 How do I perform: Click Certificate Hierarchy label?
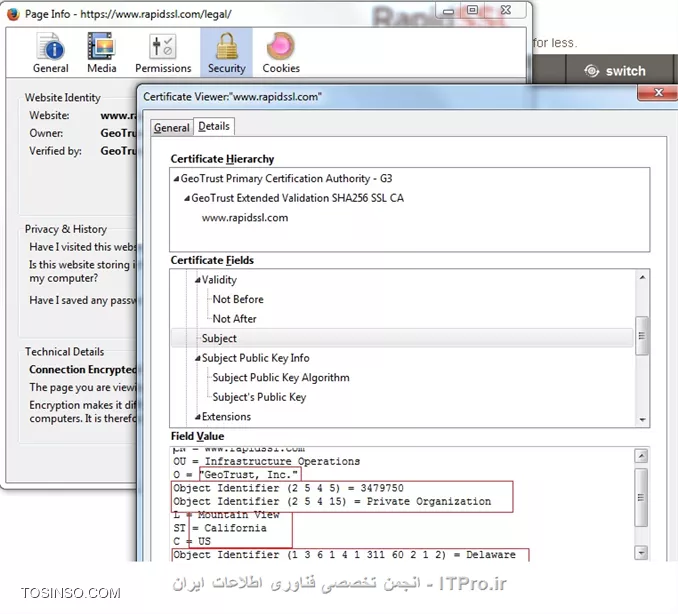(x=222, y=159)
